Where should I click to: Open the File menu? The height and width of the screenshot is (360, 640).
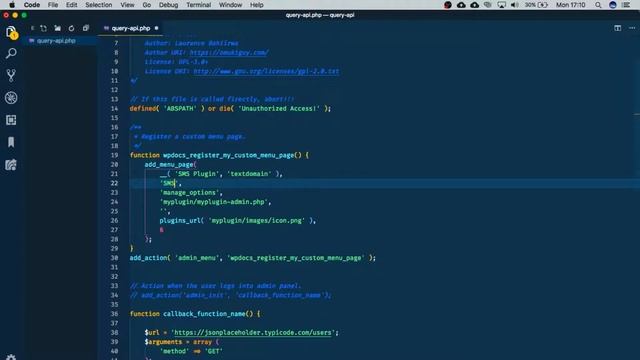tap(53, 5)
